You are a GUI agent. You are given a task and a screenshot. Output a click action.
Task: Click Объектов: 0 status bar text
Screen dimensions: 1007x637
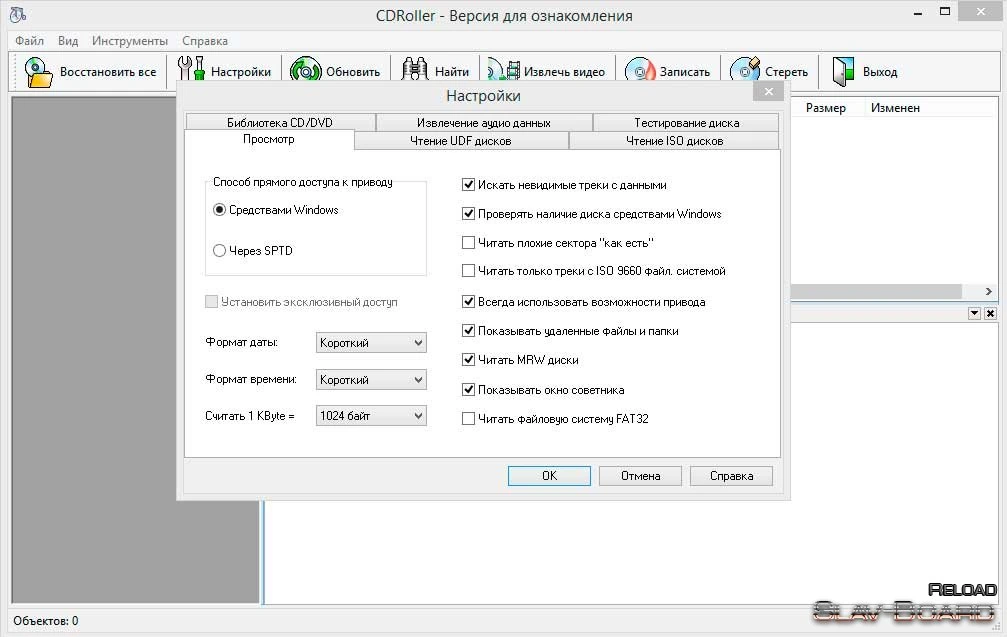pyautogui.click(x=46, y=621)
